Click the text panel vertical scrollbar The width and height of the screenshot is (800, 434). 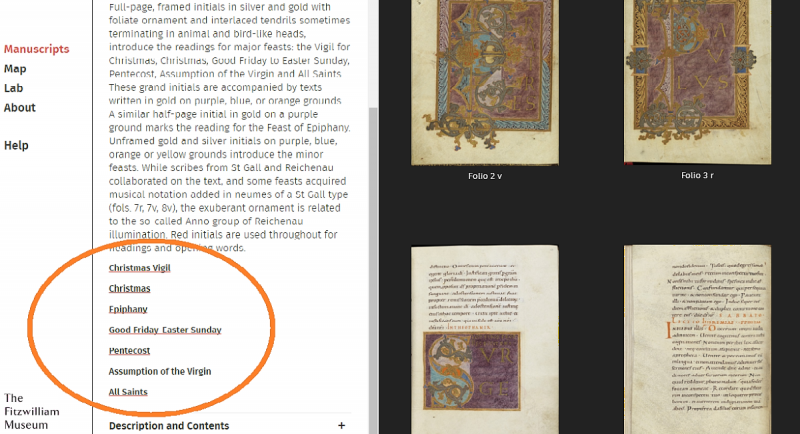tap(373, 270)
